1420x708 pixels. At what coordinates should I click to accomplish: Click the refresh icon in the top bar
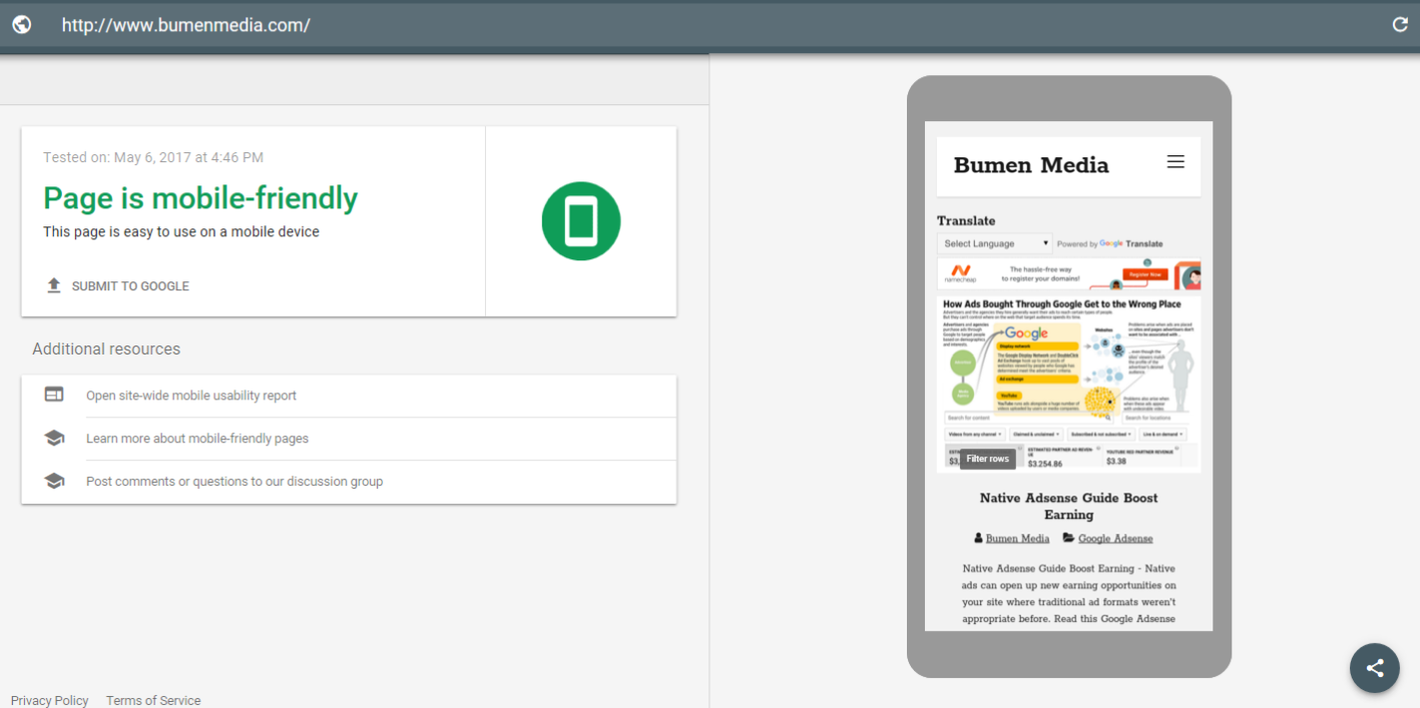click(1400, 25)
